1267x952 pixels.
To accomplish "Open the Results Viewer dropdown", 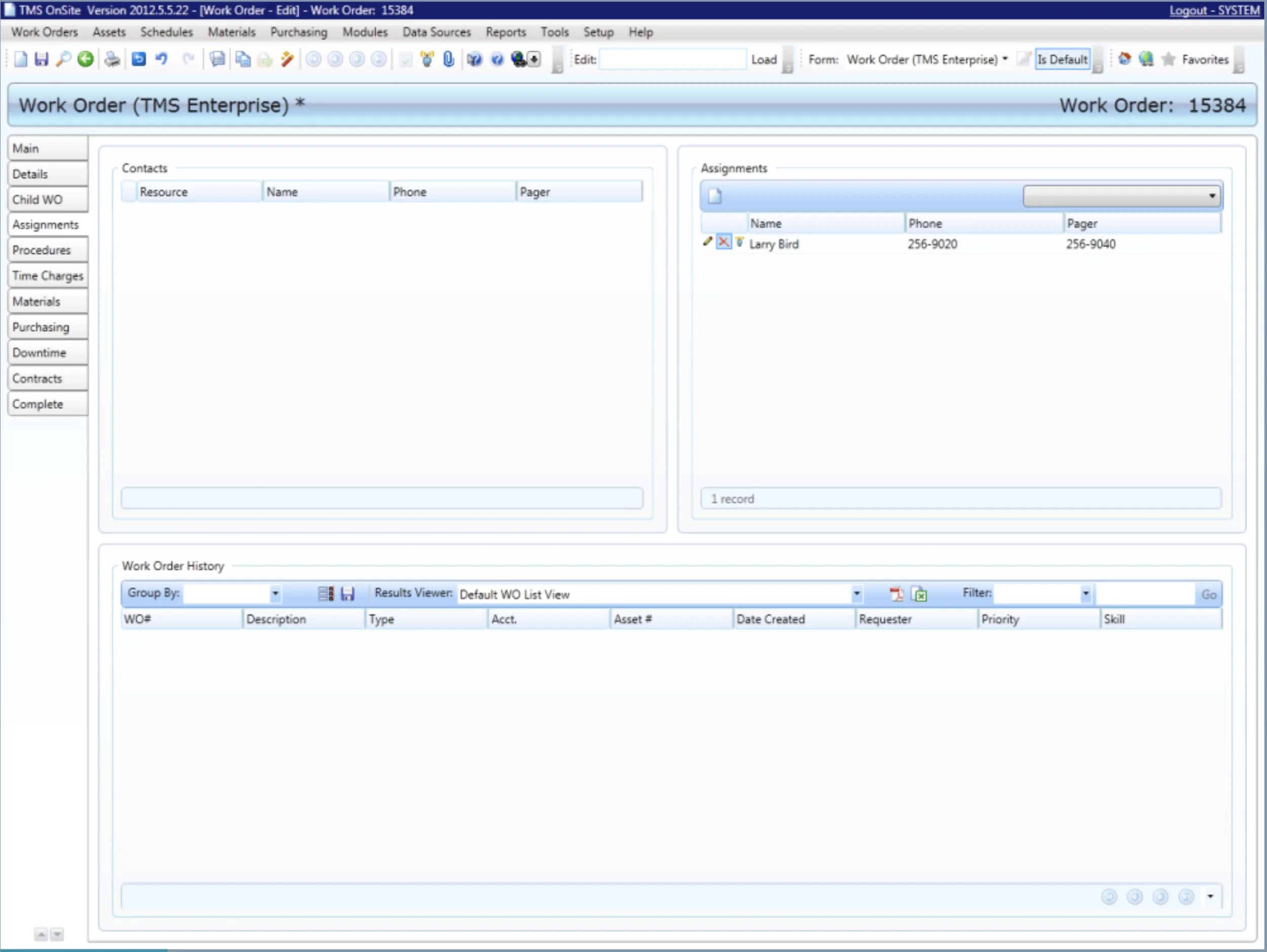I will 856,594.
